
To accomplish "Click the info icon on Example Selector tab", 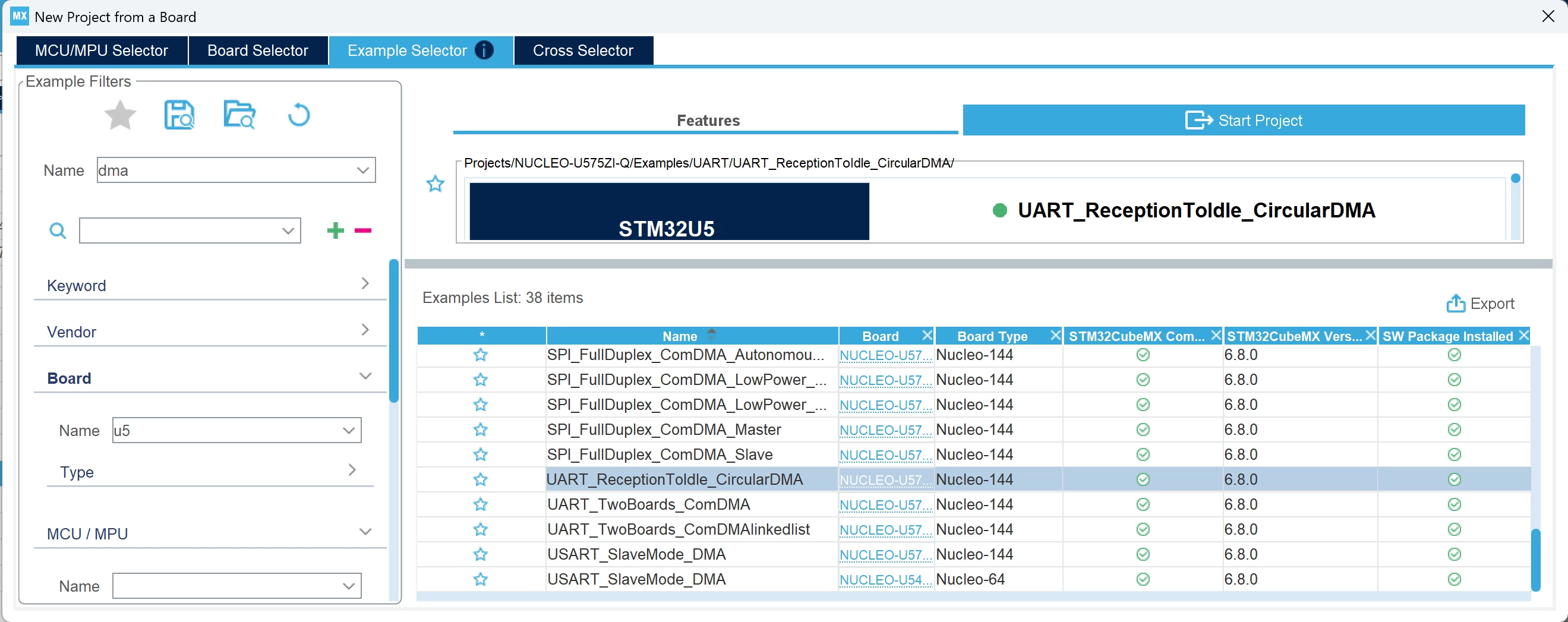I will (x=484, y=50).
